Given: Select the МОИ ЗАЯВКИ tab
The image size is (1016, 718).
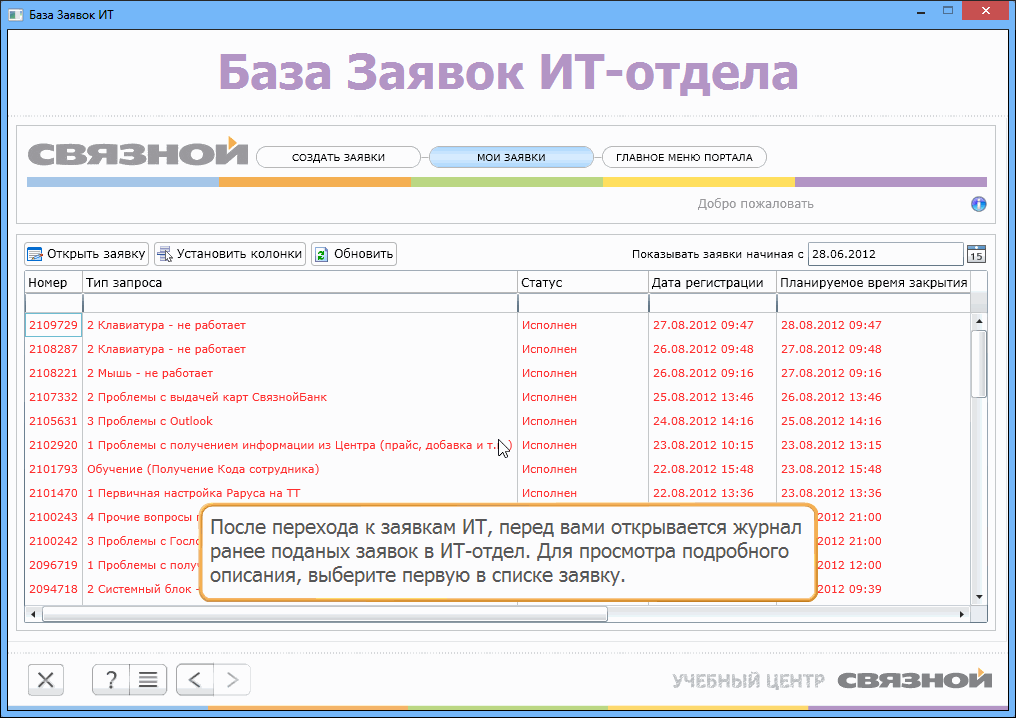Looking at the screenshot, I should pyautogui.click(x=511, y=157).
